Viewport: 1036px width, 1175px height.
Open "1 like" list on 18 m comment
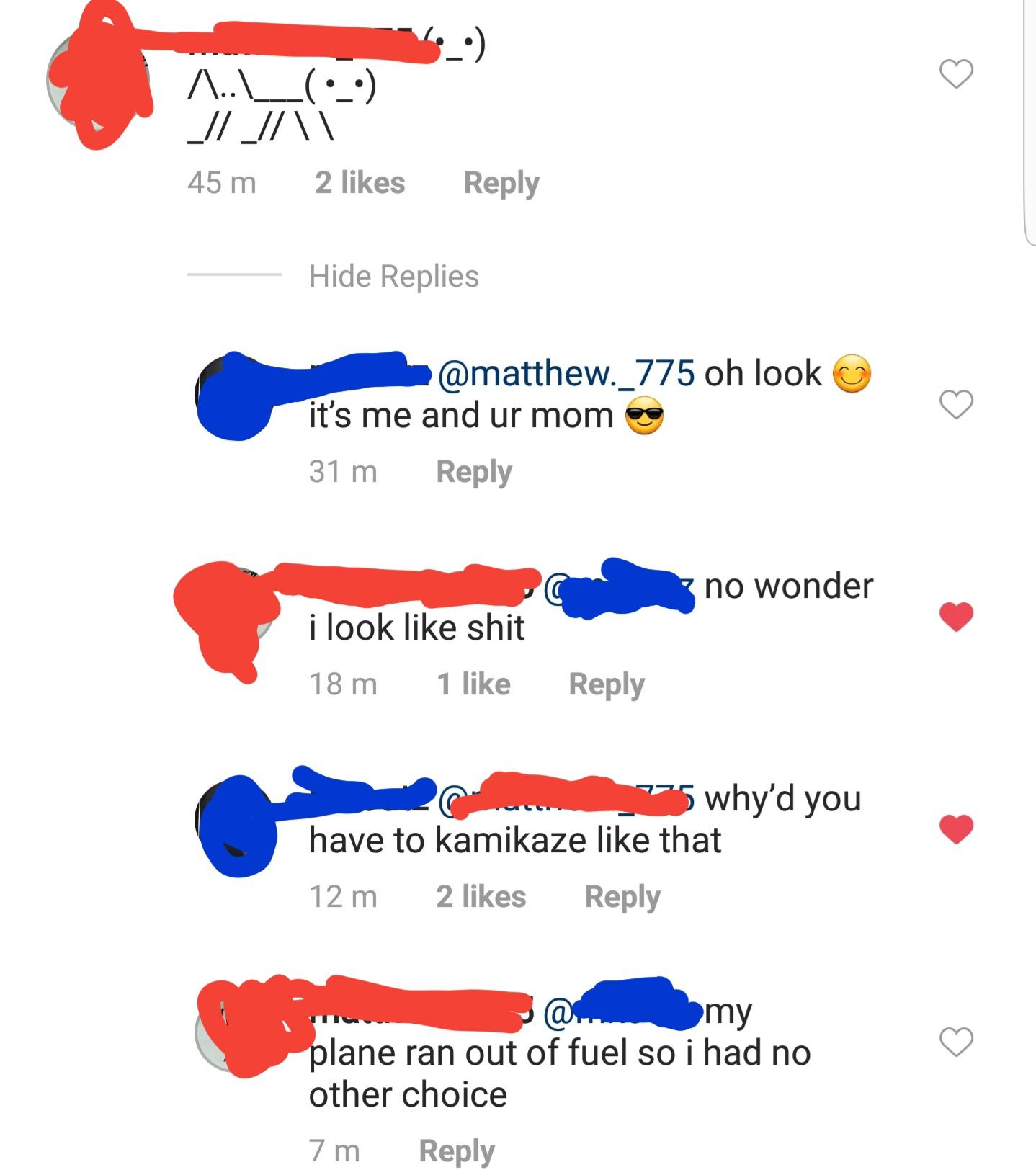[473, 684]
